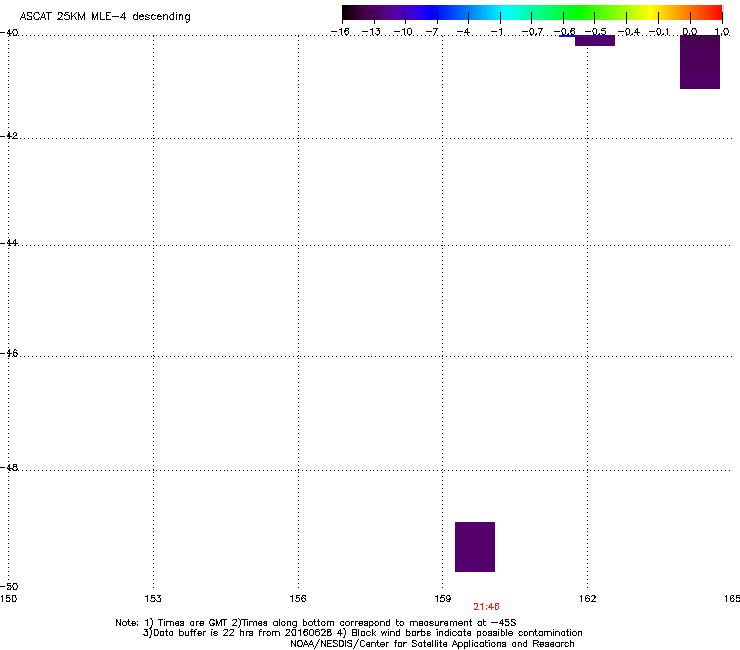Click the -48 latitude axis label
The image size is (740, 650).
pos(9,468)
